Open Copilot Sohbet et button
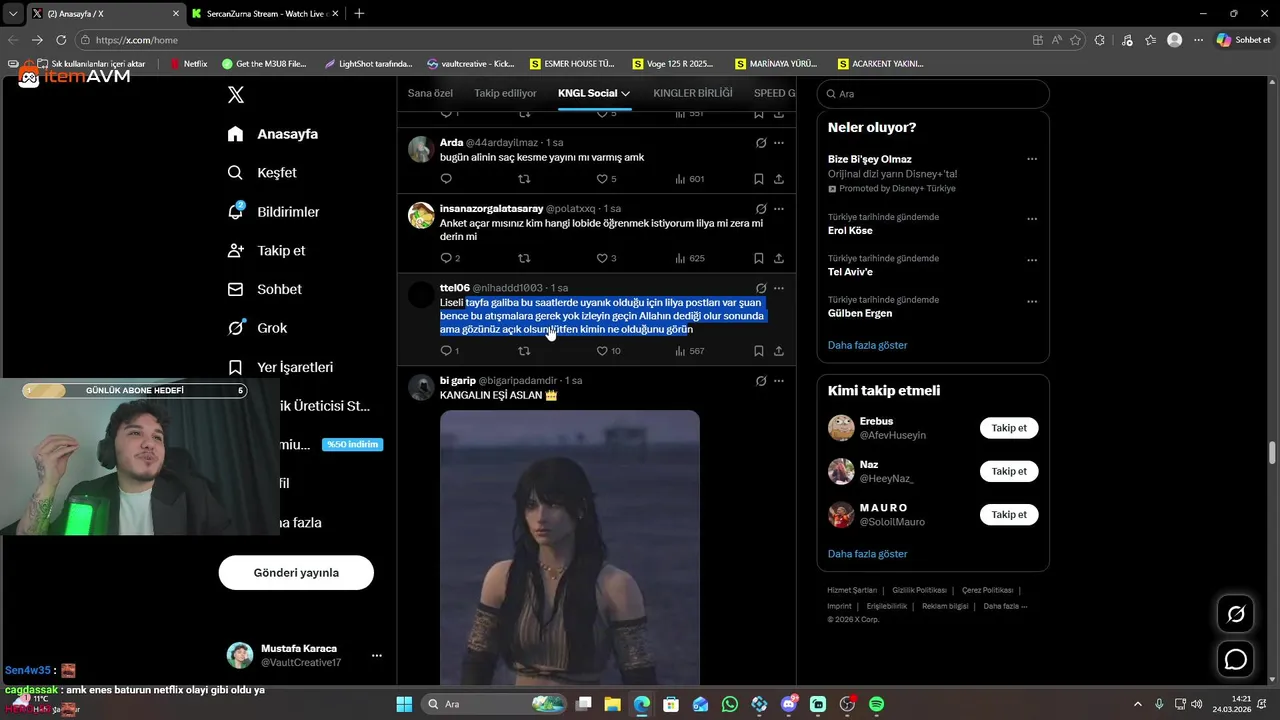Image resolution: width=1280 pixels, height=720 pixels. (x=1244, y=40)
